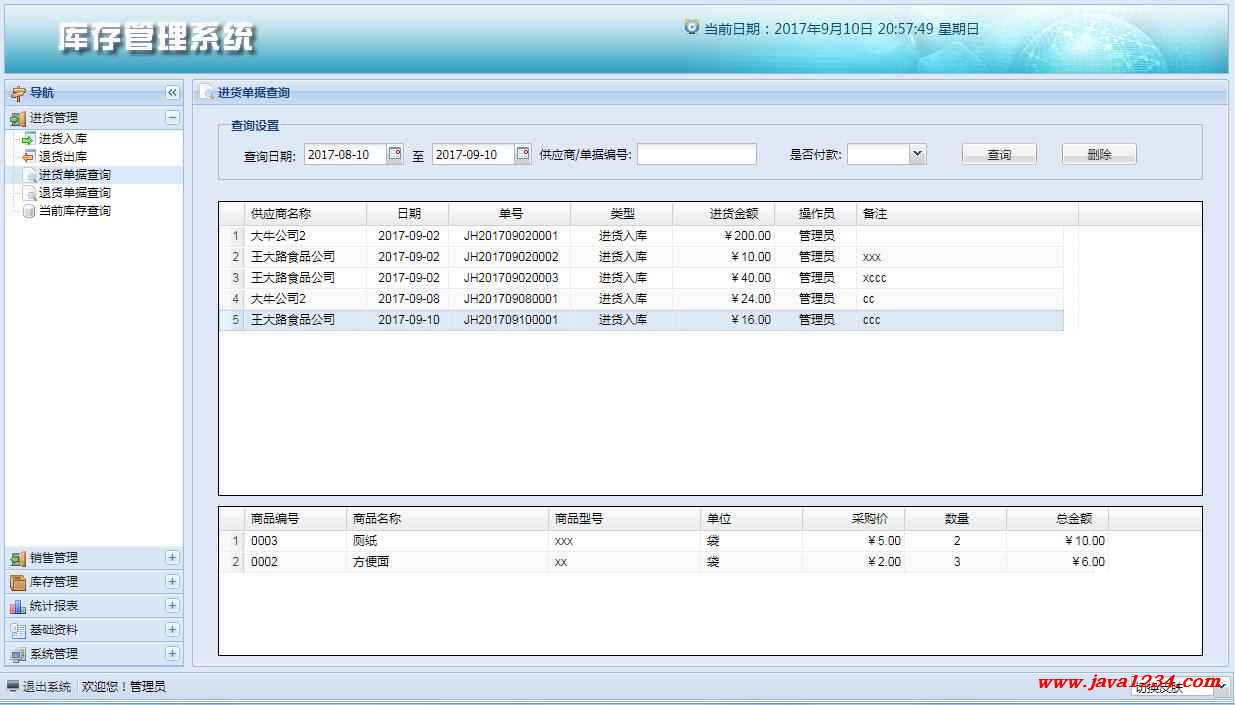Click the 查询 search button
The height and width of the screenshot is (705, 1235).
999,154
